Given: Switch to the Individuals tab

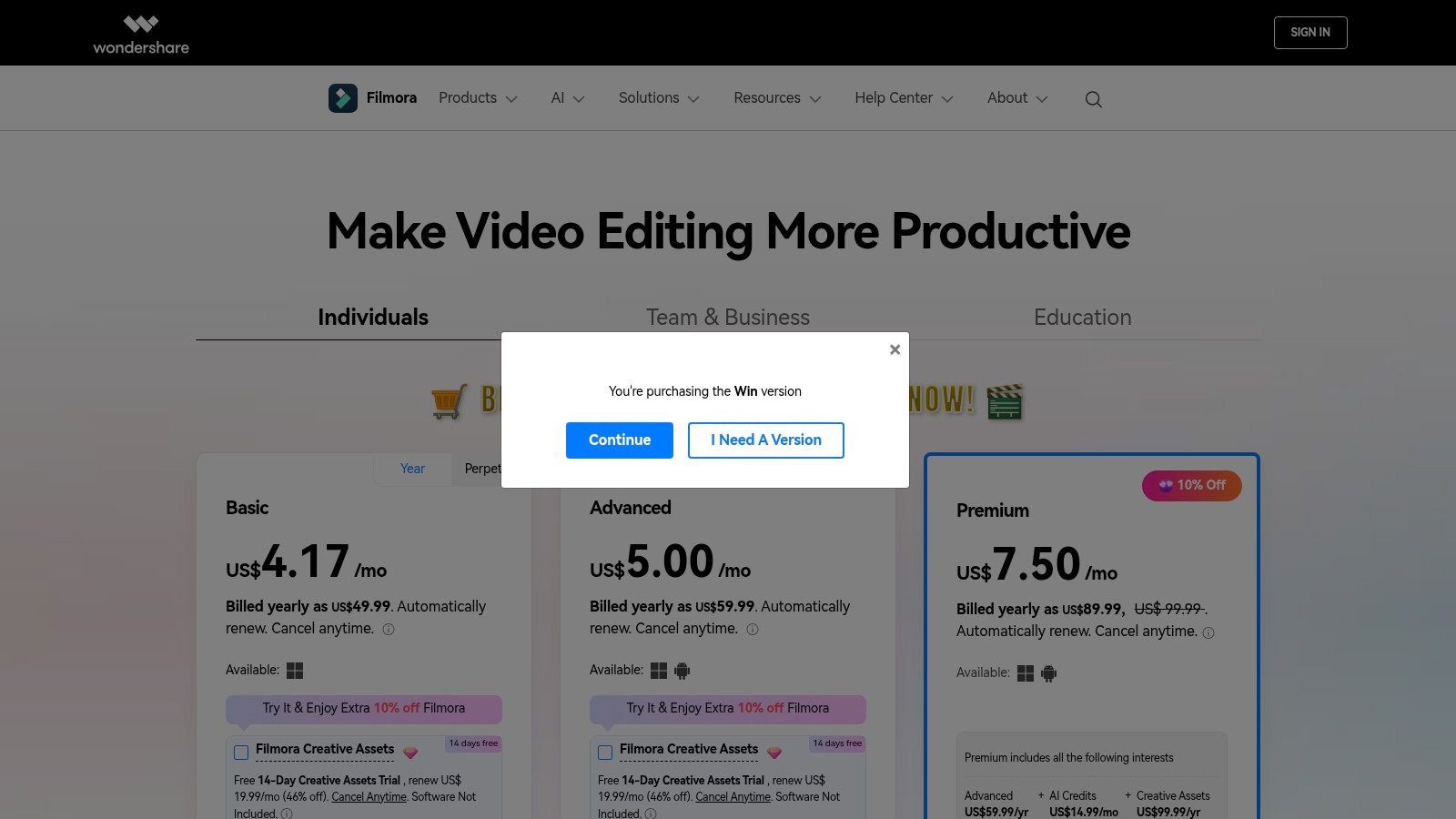Looking at the screenshot, I should [x=373, y=317].
